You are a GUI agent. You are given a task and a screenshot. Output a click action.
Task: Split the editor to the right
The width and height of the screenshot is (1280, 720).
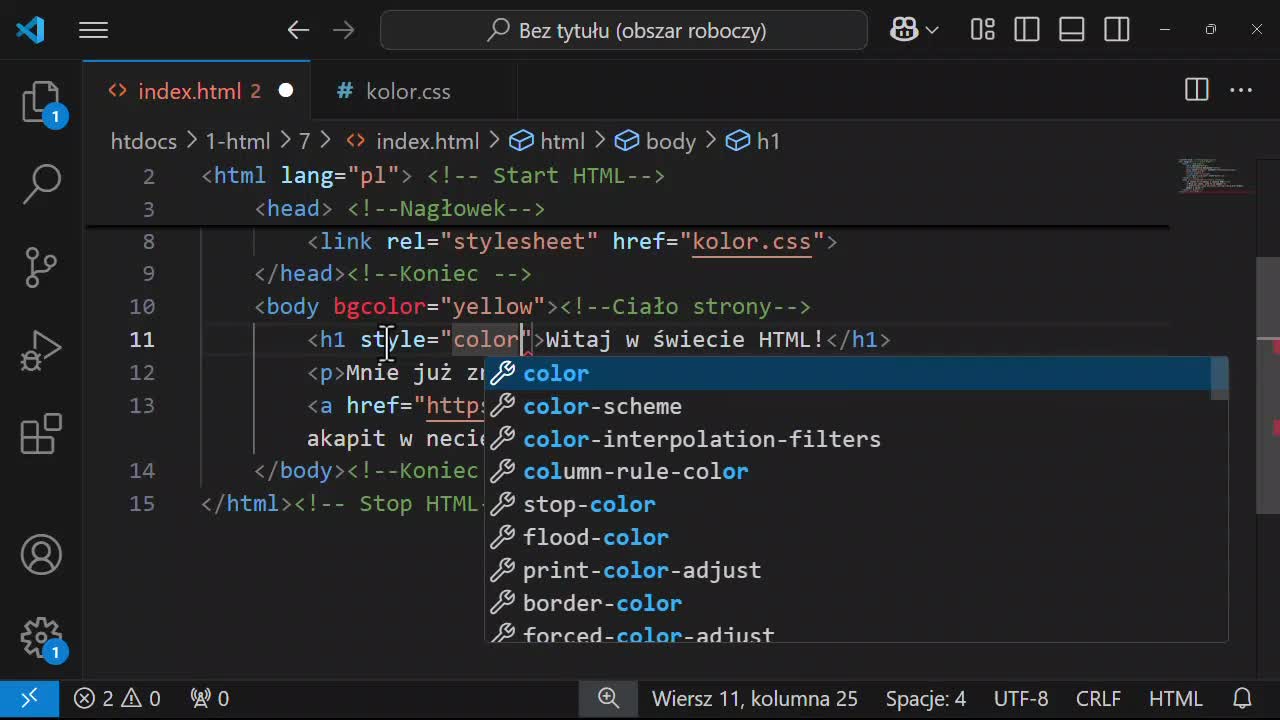1196,90
